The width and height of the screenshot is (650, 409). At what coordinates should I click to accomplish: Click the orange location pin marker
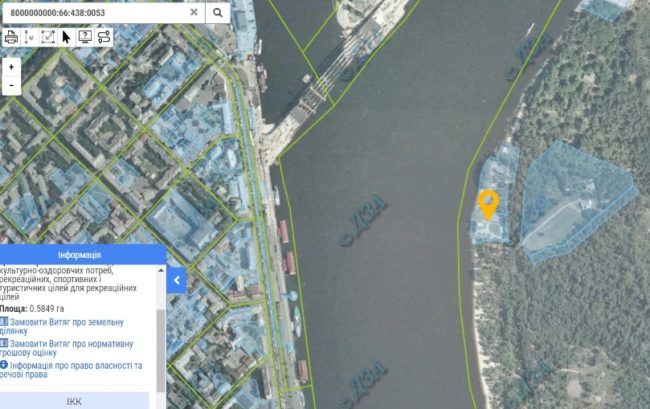tap(488, 203)
